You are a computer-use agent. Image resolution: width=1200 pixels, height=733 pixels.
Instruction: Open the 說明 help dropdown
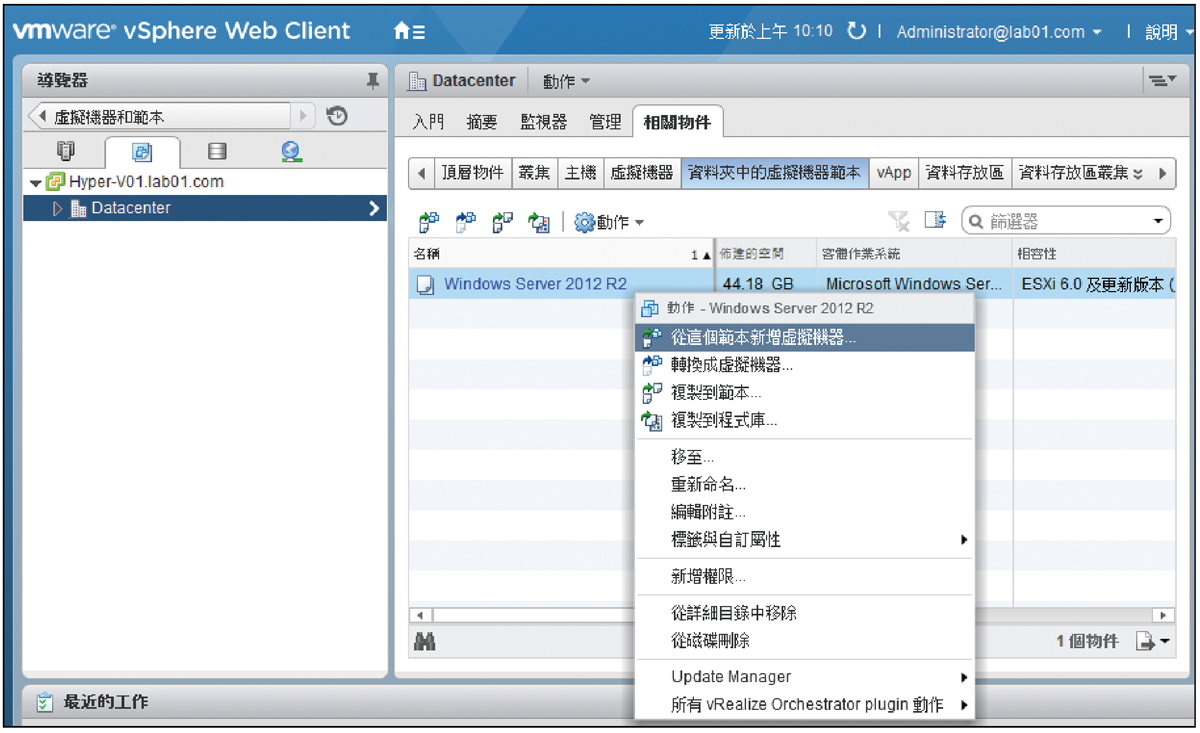(1168, 32)
